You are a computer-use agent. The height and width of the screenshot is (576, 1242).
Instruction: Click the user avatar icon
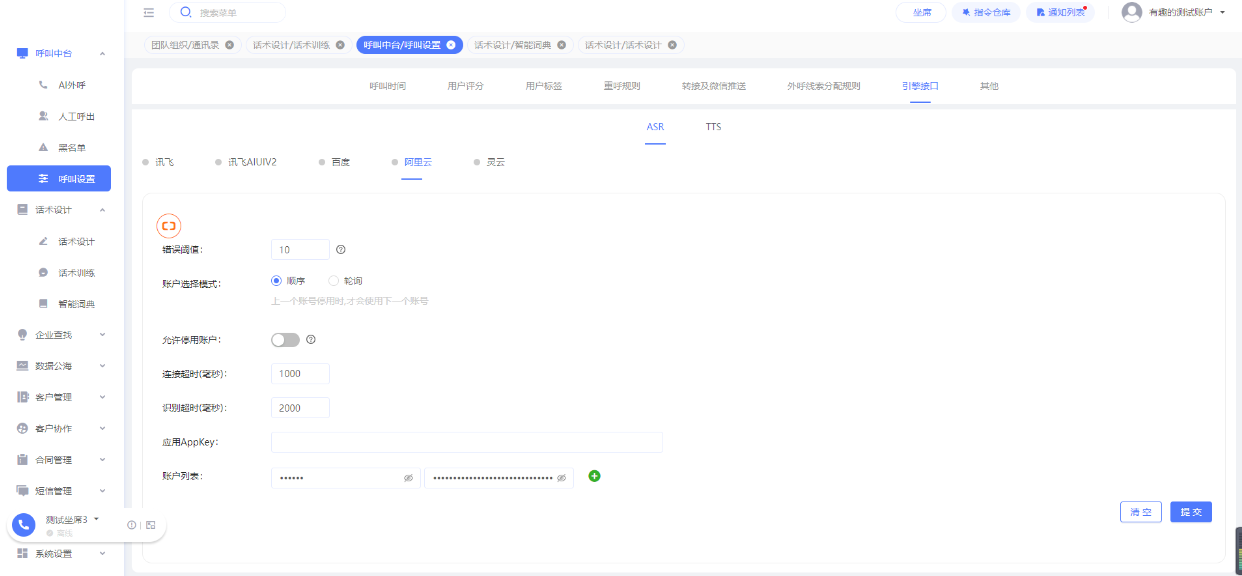click(x=1132, y=12)
